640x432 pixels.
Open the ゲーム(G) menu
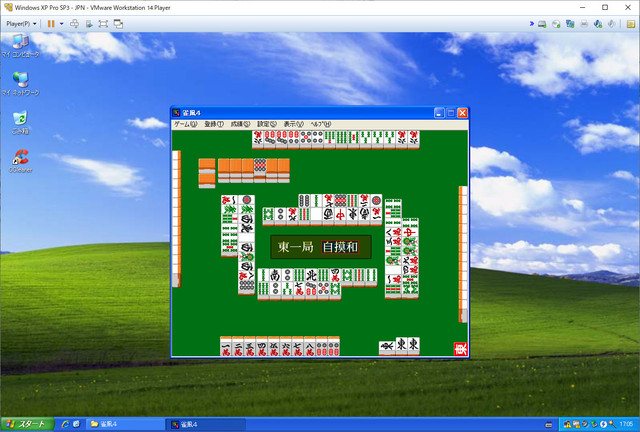(x=185, y=124)
